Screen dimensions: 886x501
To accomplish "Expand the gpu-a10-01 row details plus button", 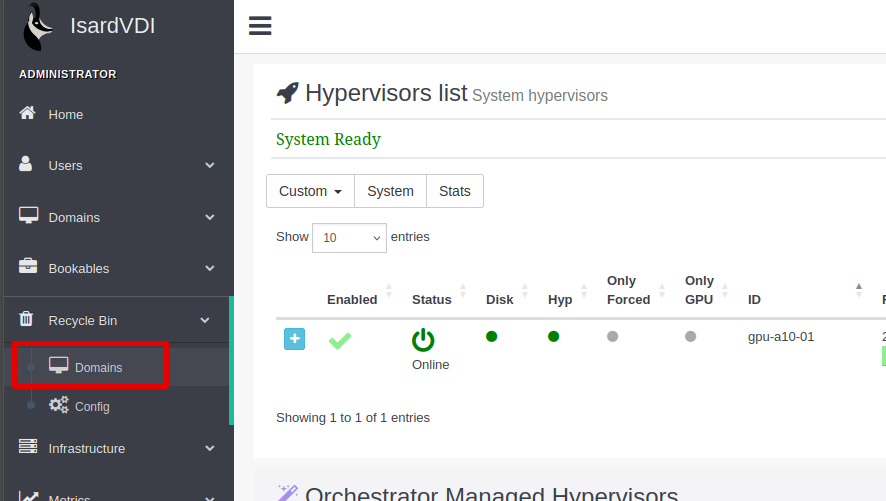I will [294, 339].
